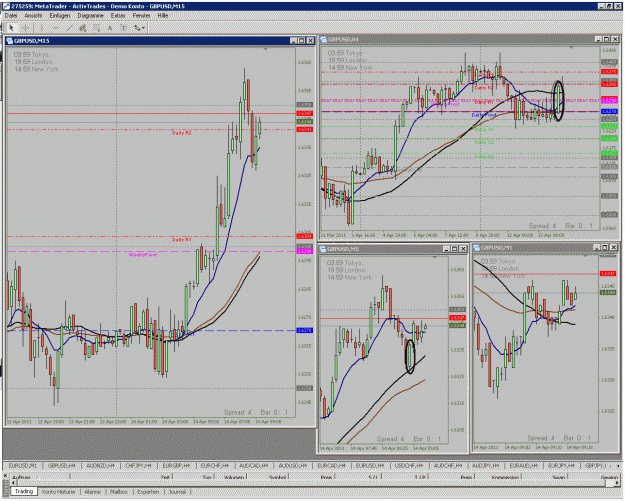Close the terminal panel with X

pos(6,475)
